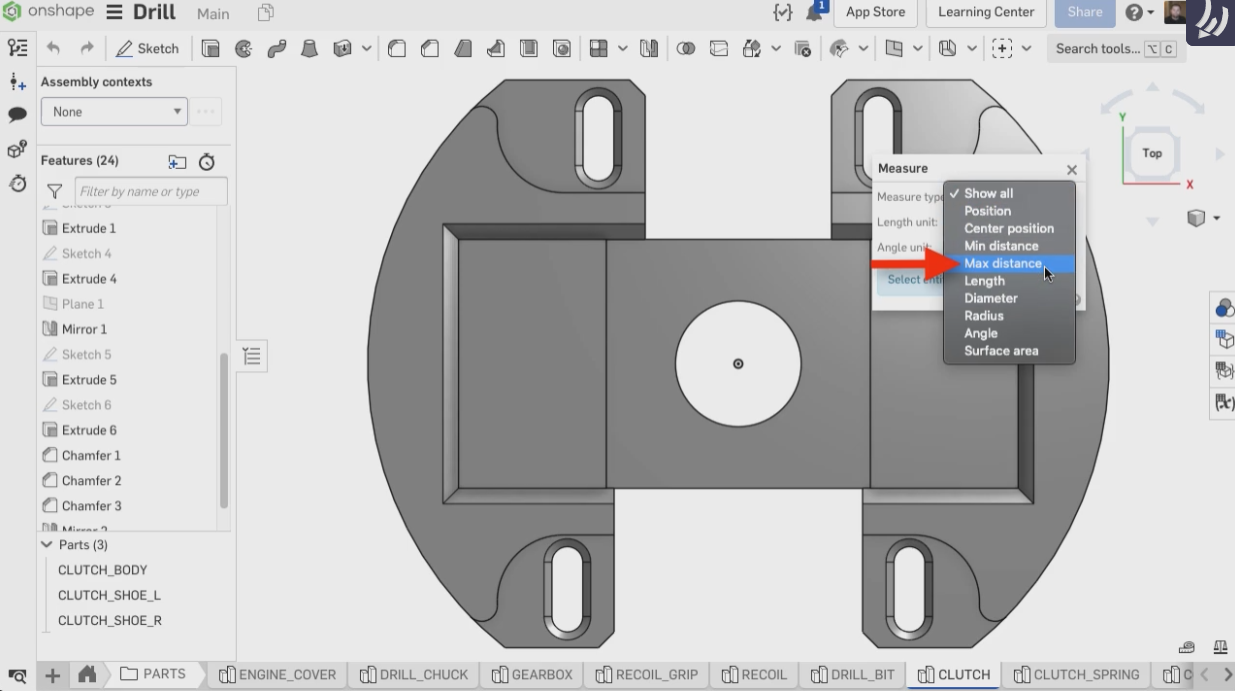
Task: Select the Extrude tool in the toolbar
Action: tap(211, 48)
